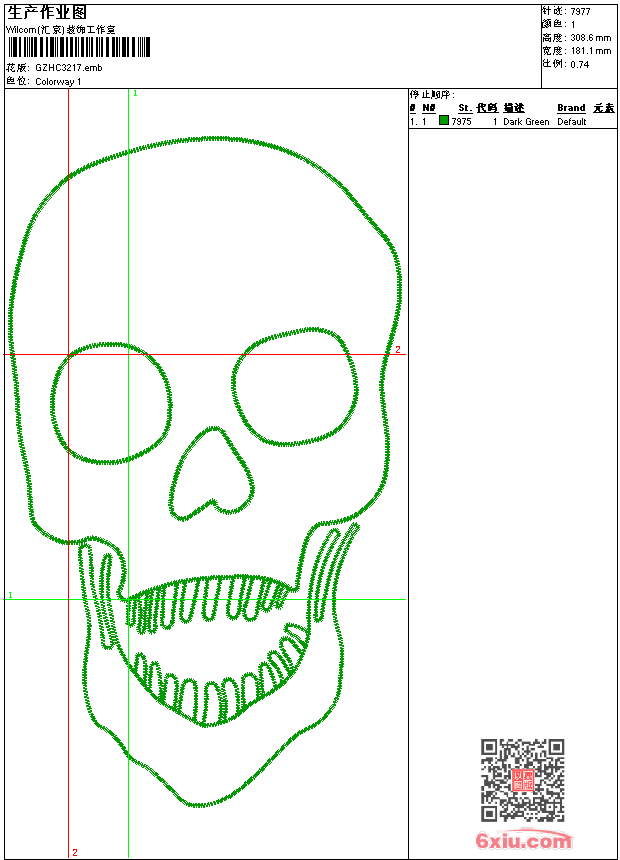Click the red seal logo inside QR code

tap(523, 781)
